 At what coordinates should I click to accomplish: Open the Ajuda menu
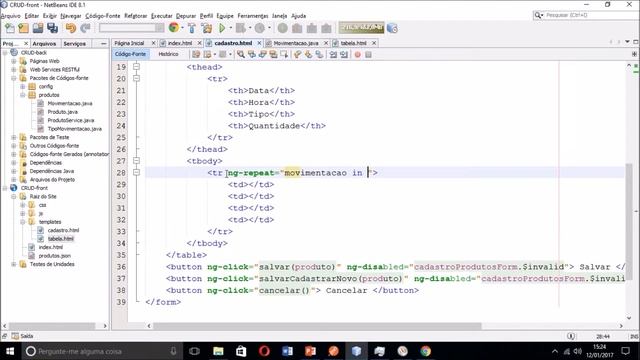[298, 16]
